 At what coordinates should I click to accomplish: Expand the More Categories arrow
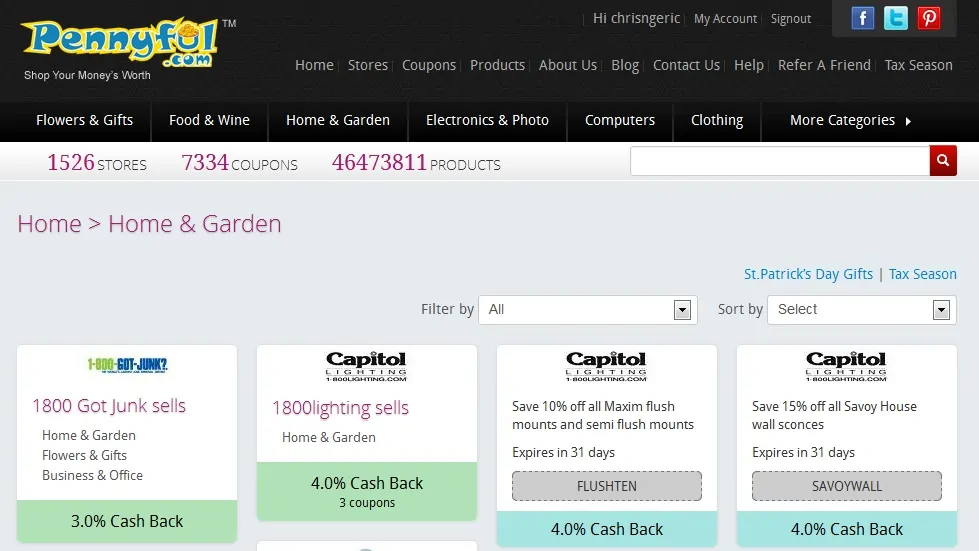point(908,121)
